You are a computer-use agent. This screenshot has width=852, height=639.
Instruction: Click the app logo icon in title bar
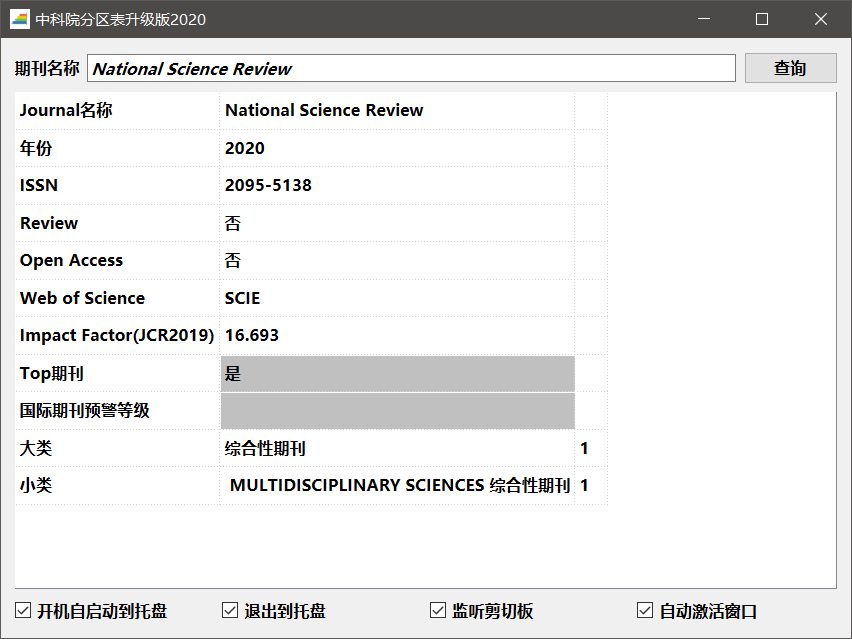point(20,20)
